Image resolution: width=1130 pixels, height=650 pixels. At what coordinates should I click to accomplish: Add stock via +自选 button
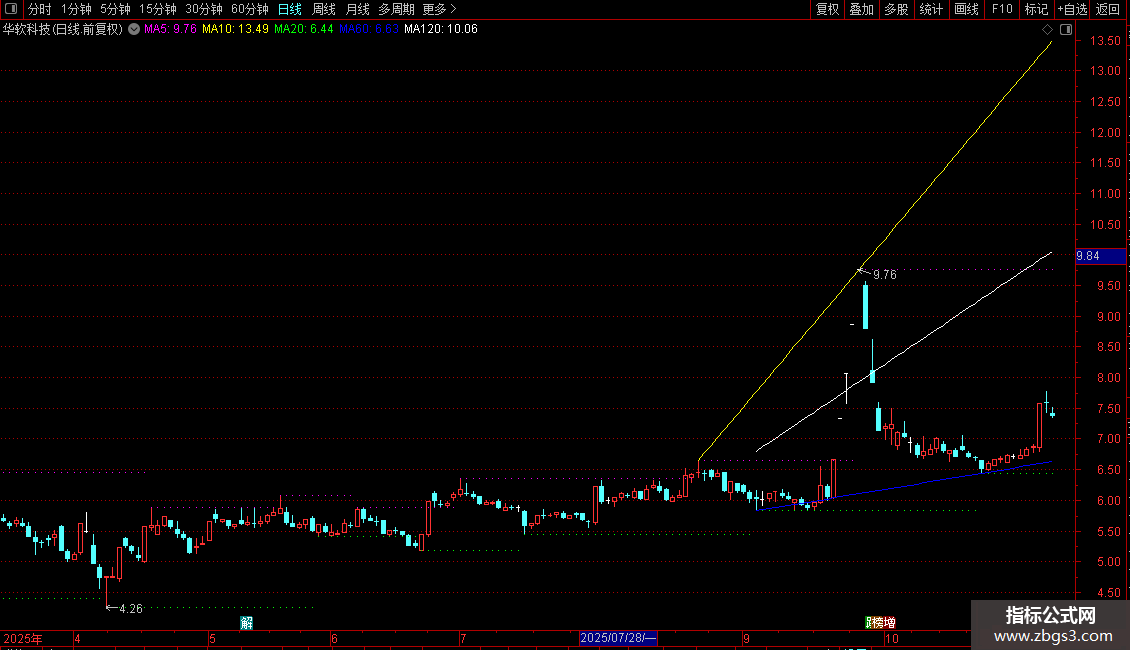1072,9
